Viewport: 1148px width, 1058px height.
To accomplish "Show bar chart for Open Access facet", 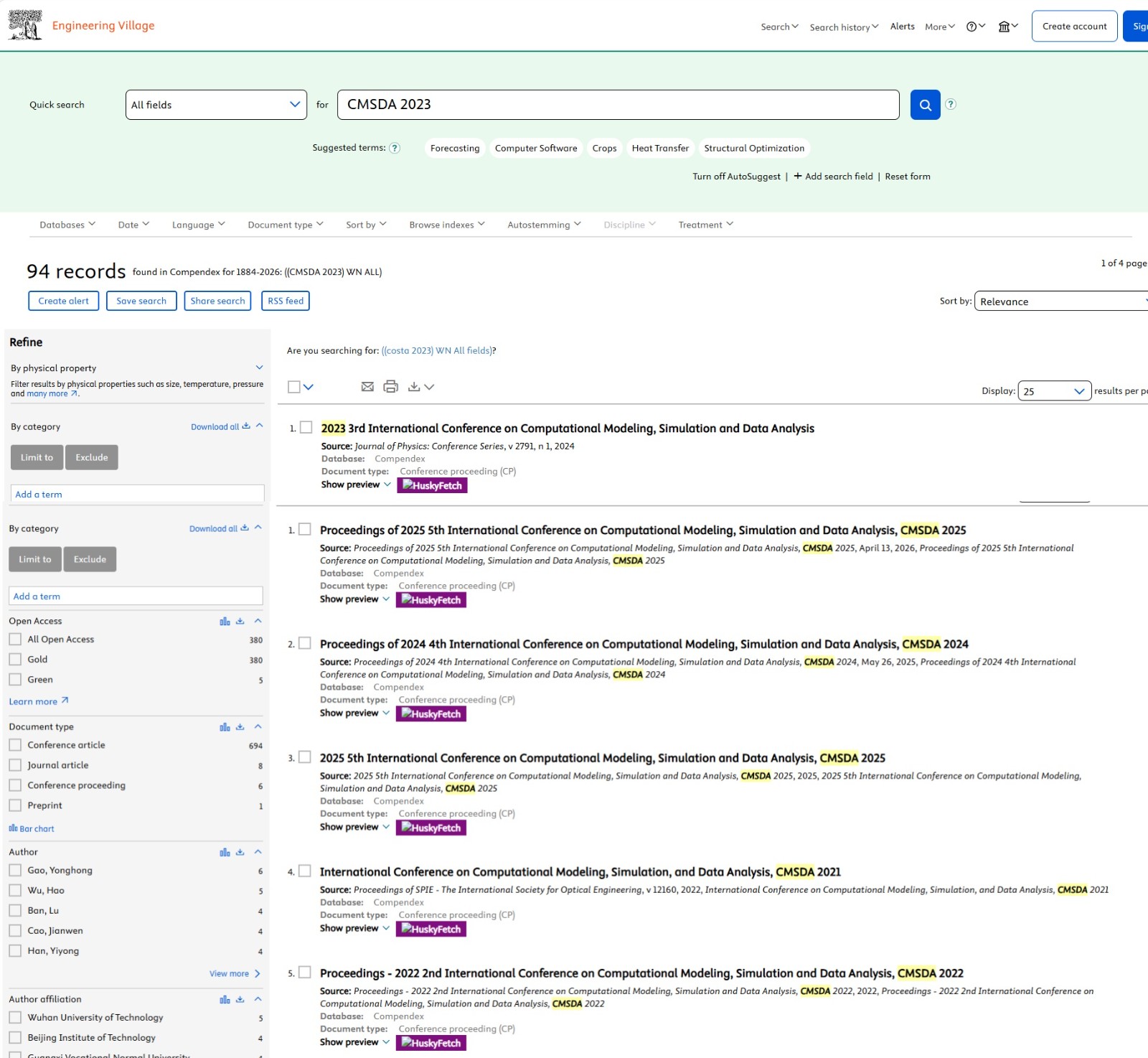I will pyautogui.click(x=225, y=621).
